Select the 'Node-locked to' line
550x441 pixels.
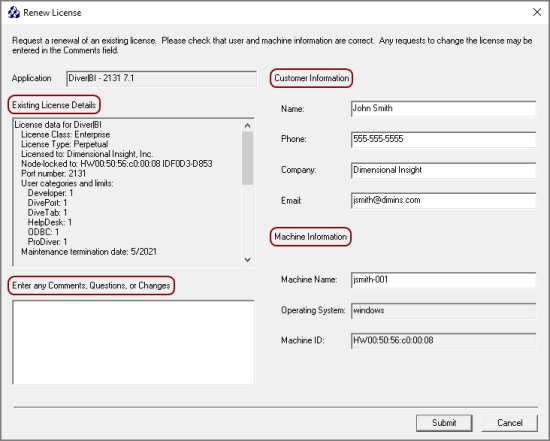pyautogui.click(x=116, y=164)
